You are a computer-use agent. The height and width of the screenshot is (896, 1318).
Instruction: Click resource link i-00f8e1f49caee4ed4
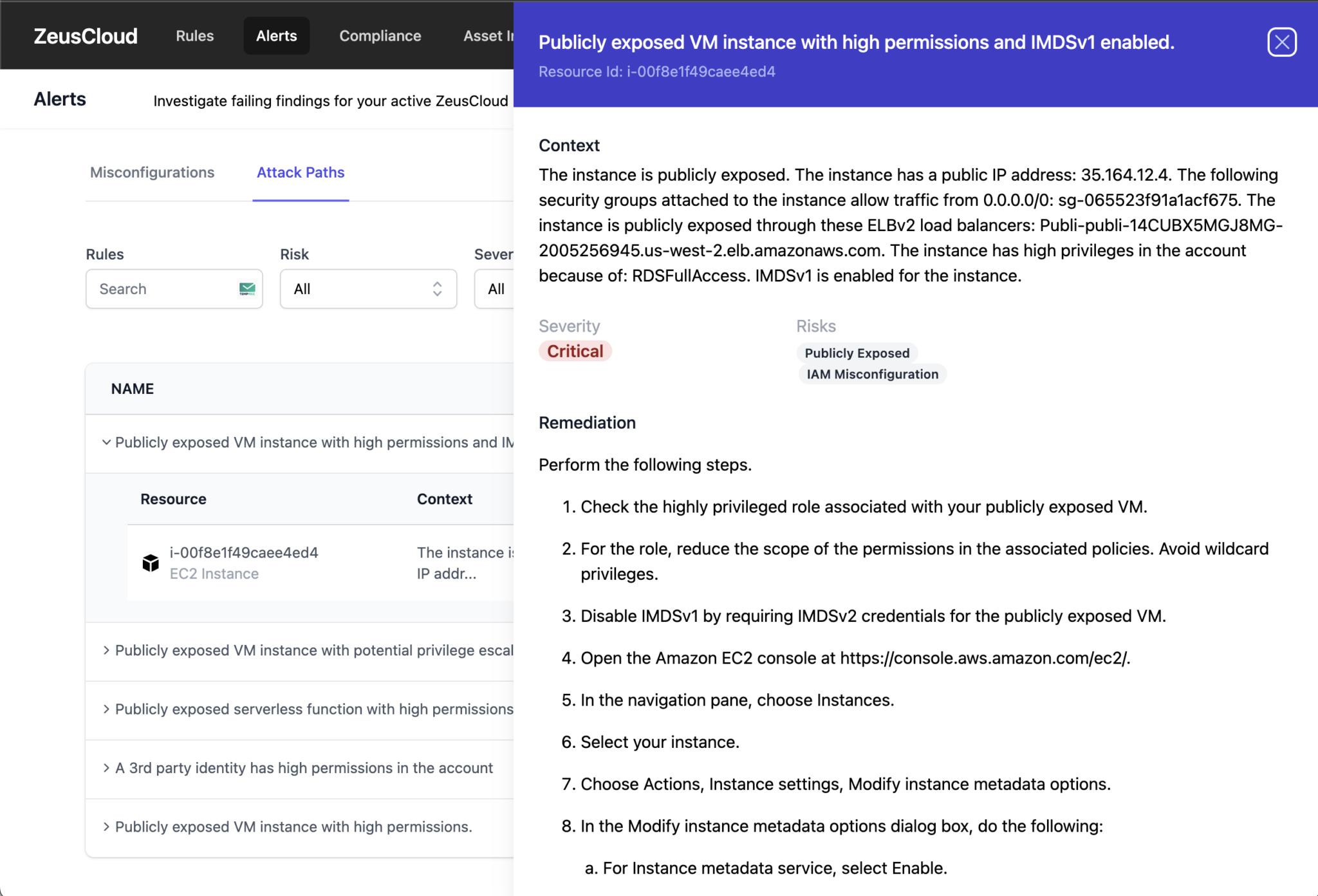244,552
